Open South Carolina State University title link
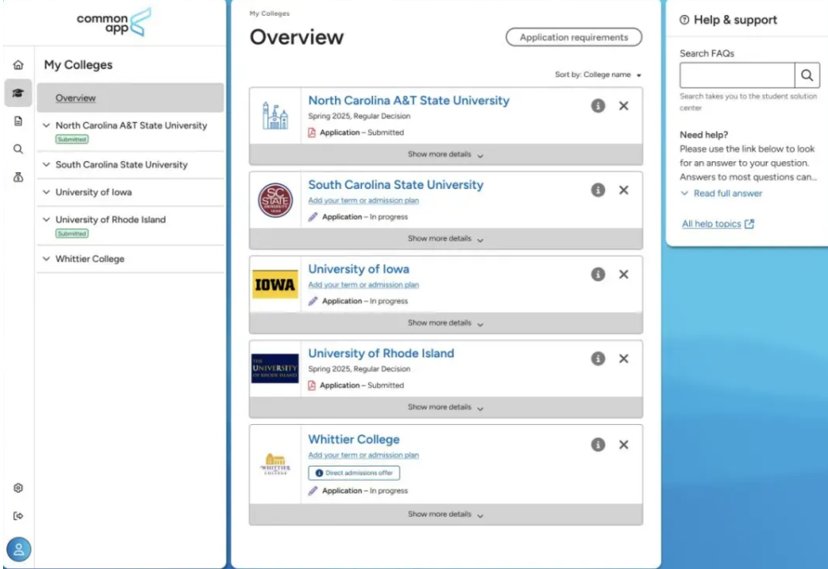Image resolution: width=828 pixels, height=569 pixels. pyautogui.click(x=396, y=185)
